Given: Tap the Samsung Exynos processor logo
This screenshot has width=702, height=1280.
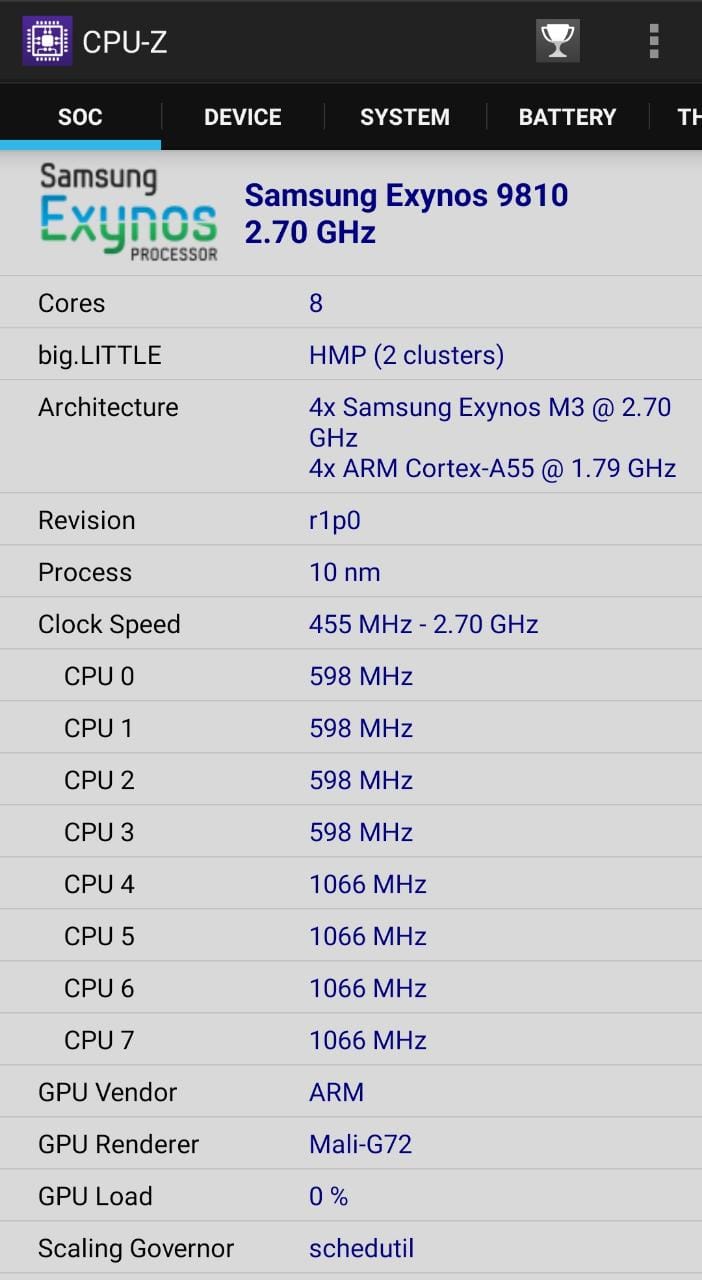Looking at the screenshot, I should [x=128, y=213].
